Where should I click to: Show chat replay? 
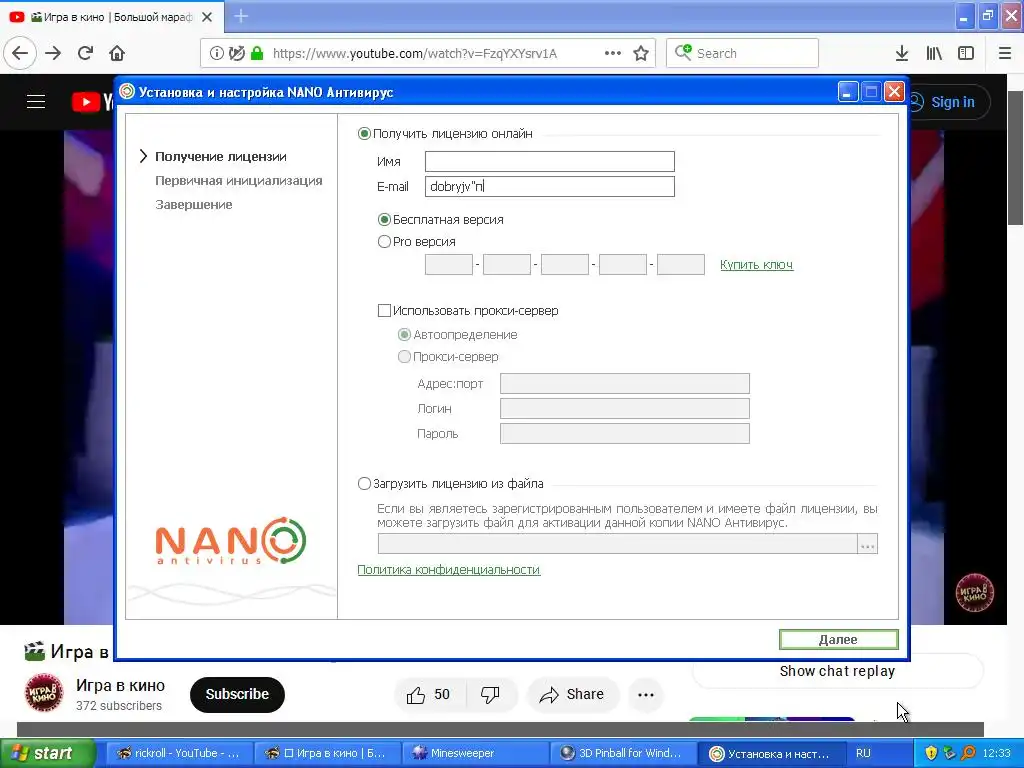837,671
